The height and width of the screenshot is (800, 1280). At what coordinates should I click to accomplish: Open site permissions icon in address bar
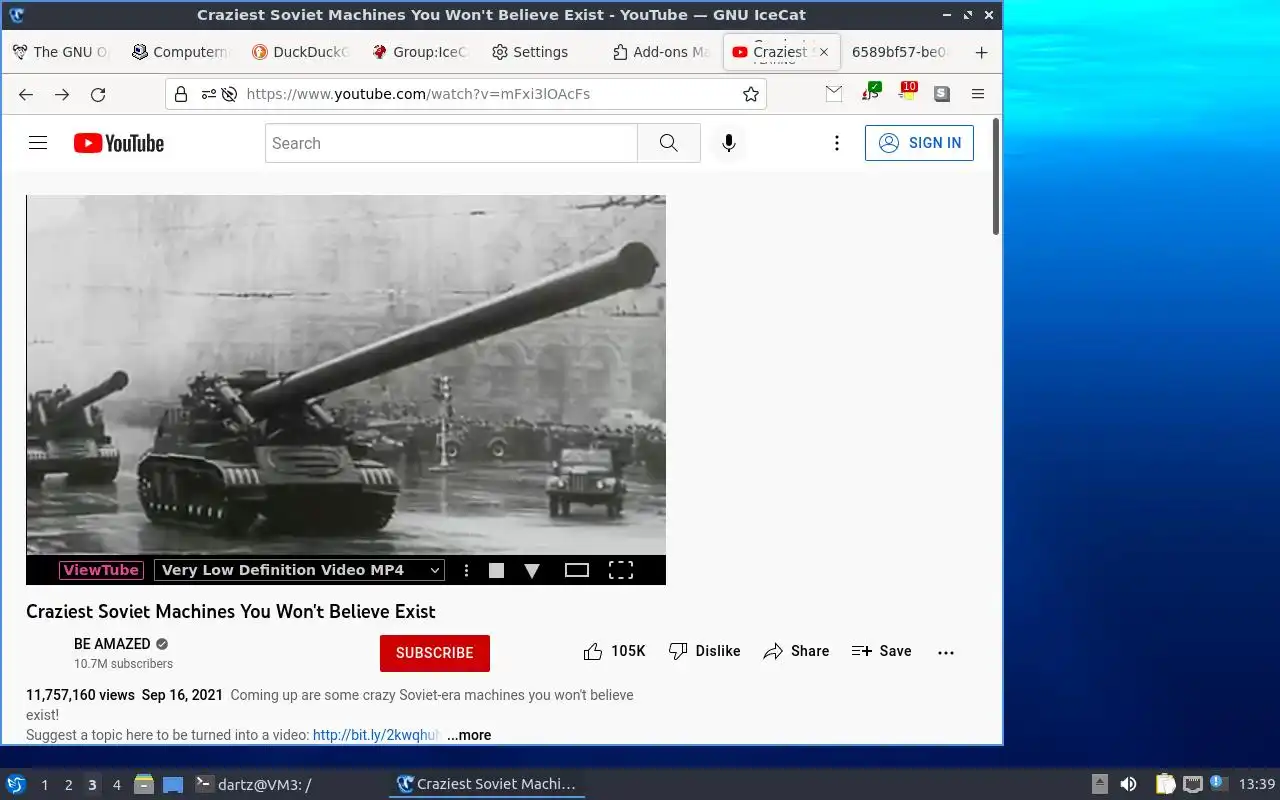[x=209, y=94]
